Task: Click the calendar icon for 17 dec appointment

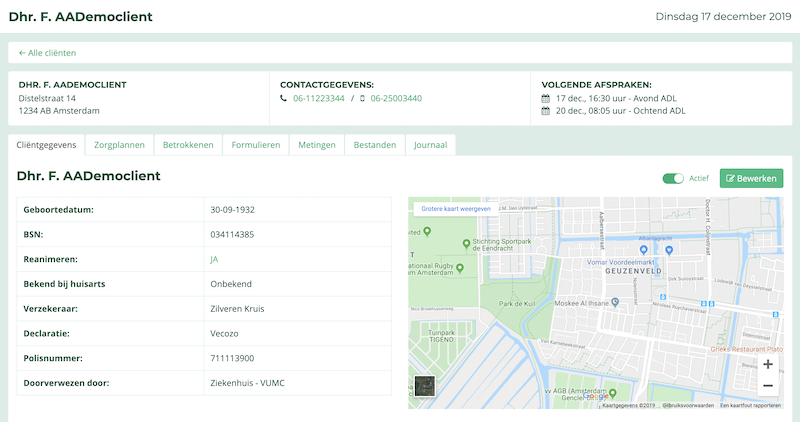Action: [x=545, y=99]
